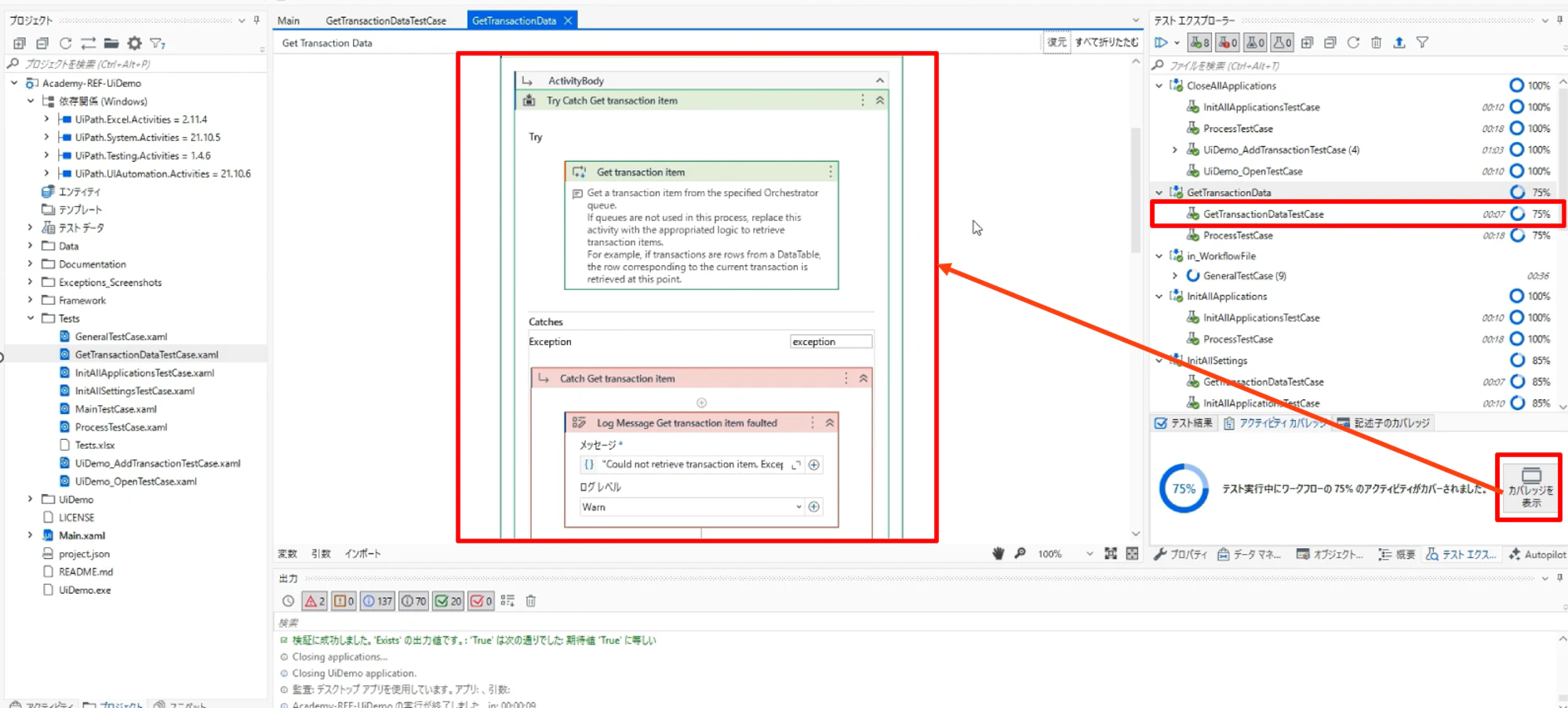
Task: Close the GetTransactionData tab
Action: (569, 20)
